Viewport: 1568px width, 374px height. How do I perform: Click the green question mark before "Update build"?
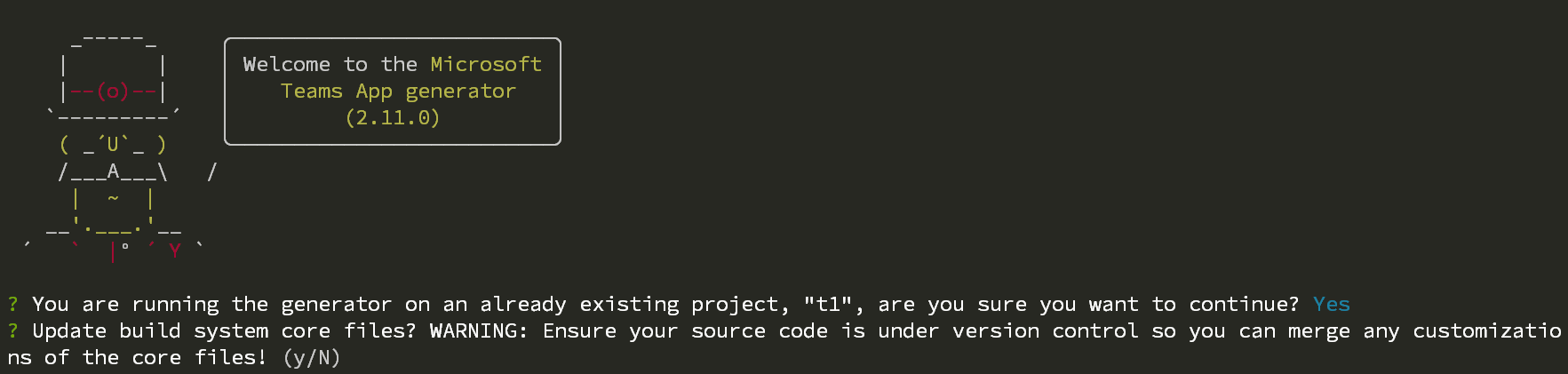pos(12,331)
